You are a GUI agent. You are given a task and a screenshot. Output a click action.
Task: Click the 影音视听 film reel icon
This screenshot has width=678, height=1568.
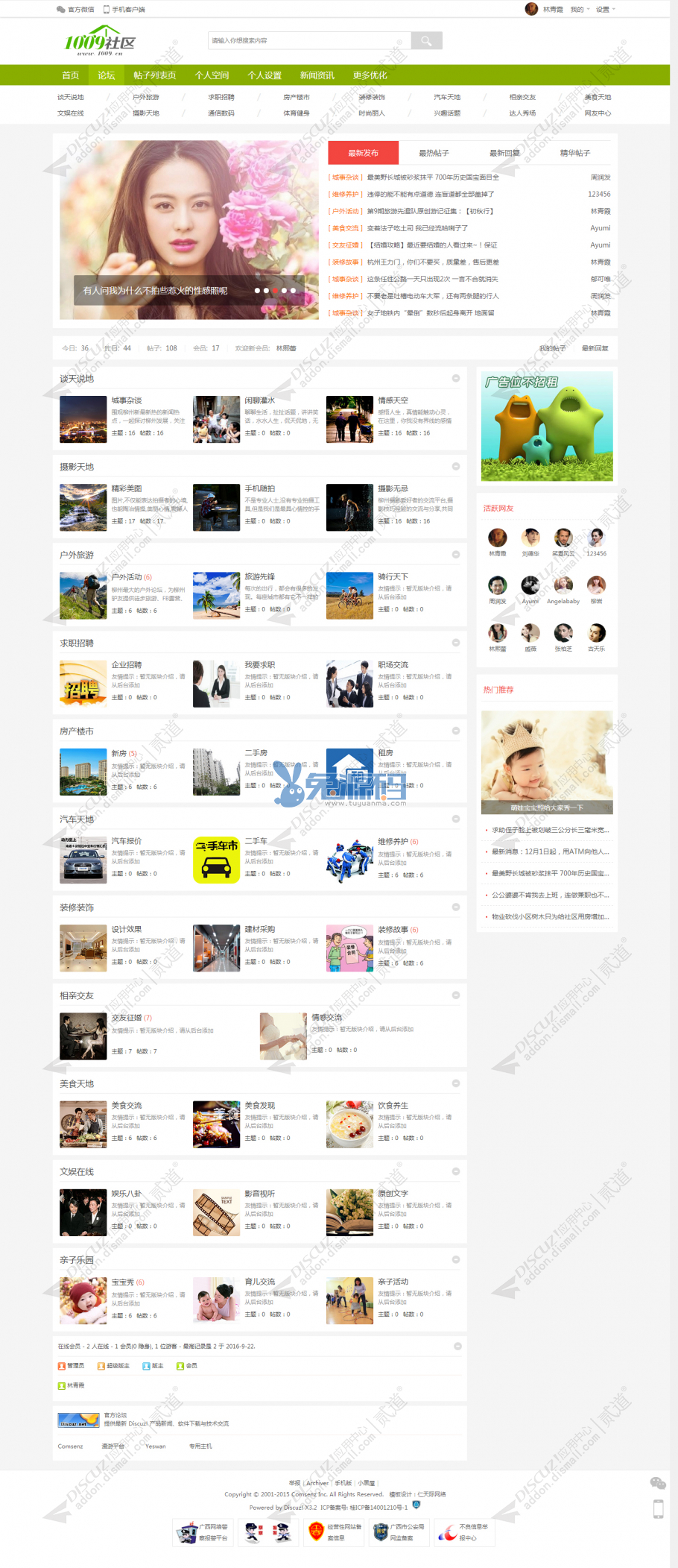(216, 1212)
